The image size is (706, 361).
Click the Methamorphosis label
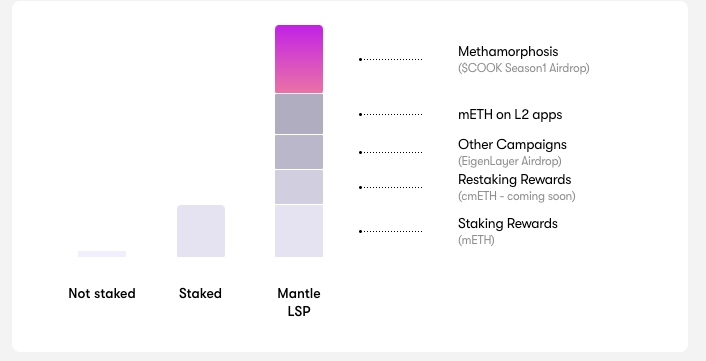(508, 51)
